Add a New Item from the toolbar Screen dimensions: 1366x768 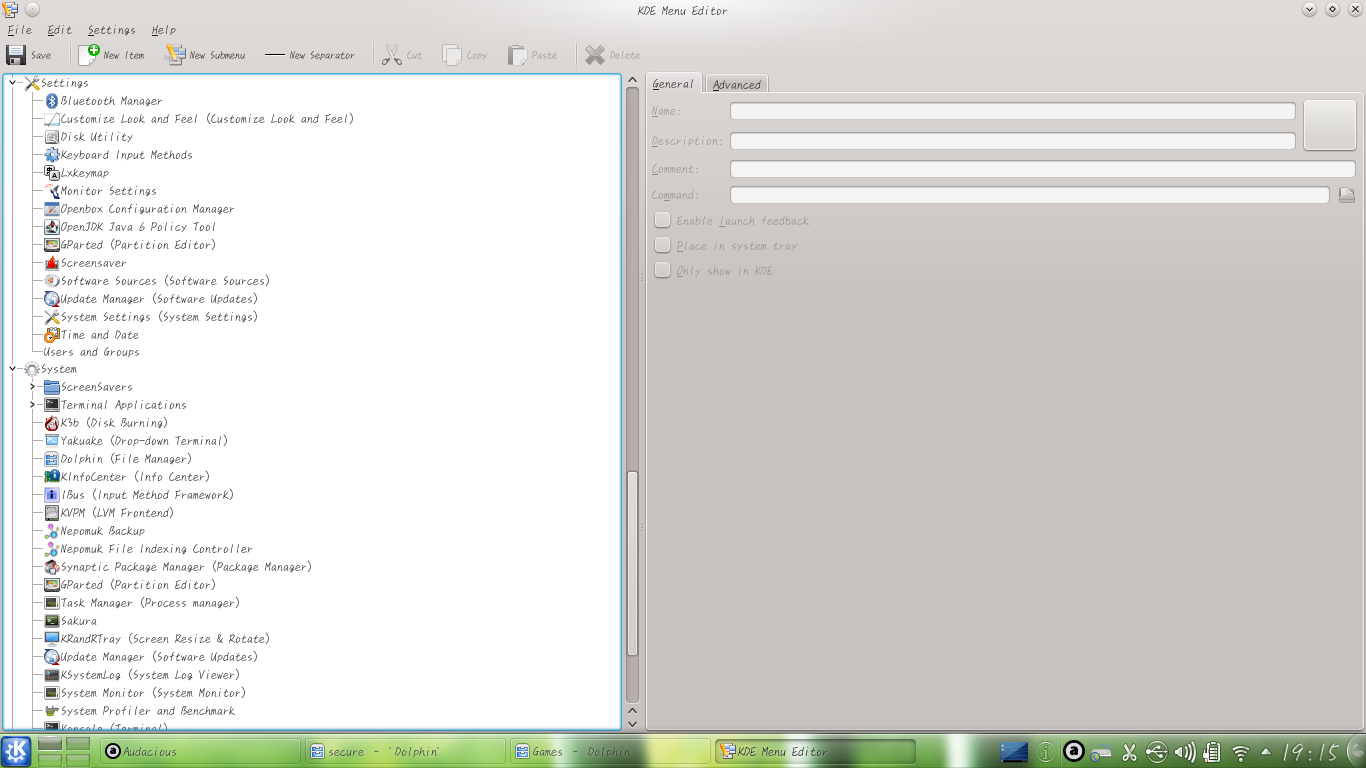[x=111, y=55]
